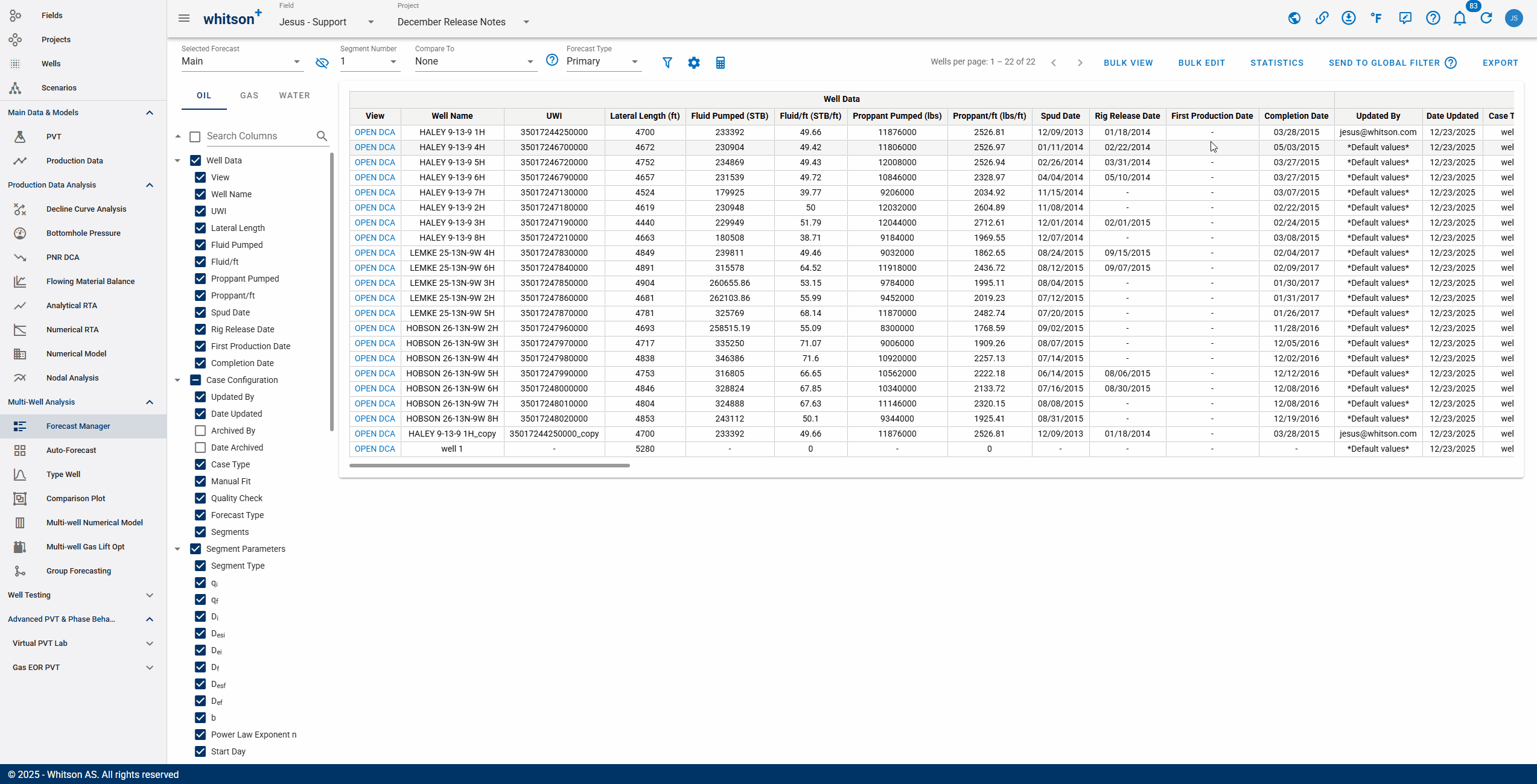Uncheck the Lateral Length column checkbox

coord(200,228)
